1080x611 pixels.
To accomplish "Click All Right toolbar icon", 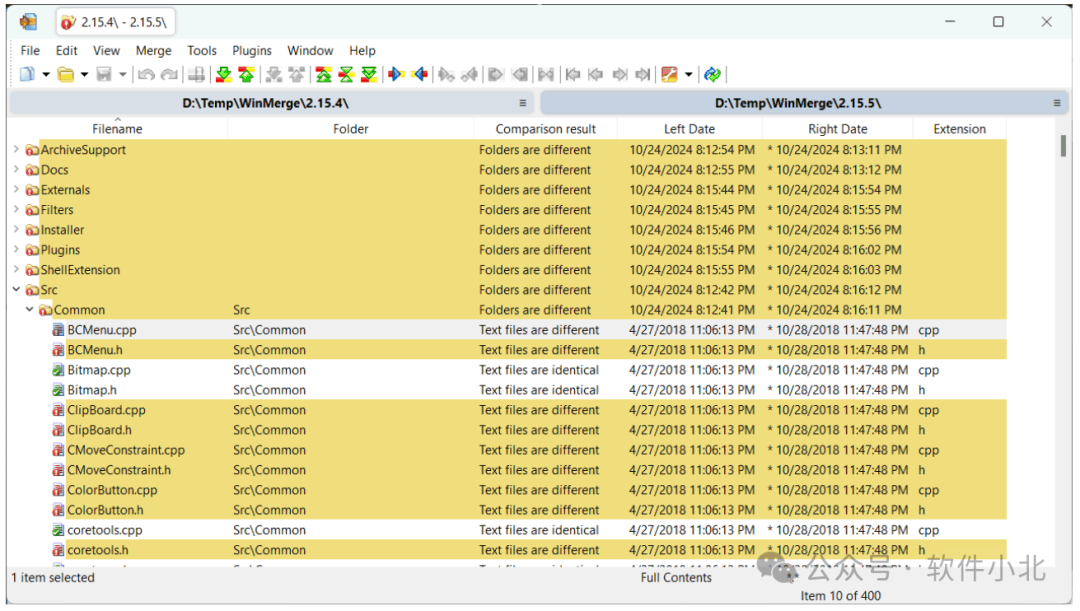I will coord(496,74).
